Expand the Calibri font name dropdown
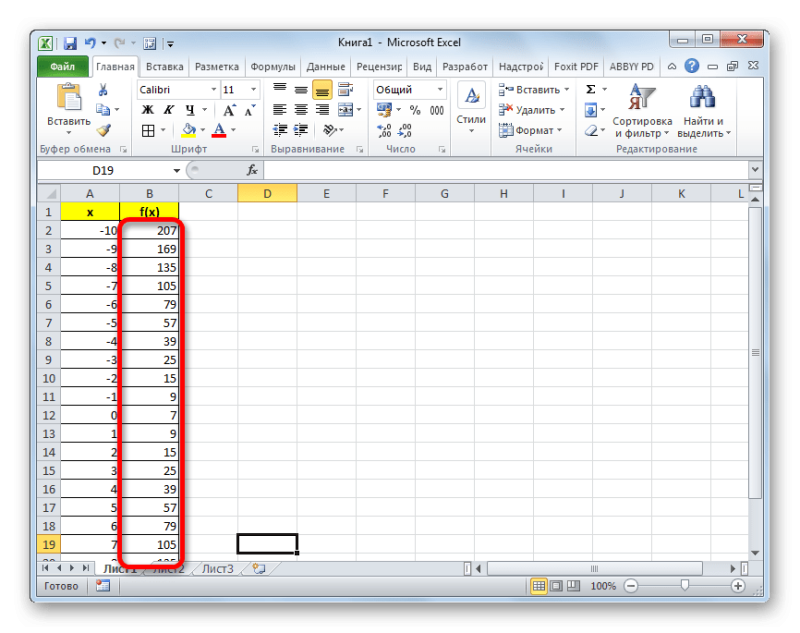This screenshot has width=800, height=633. coord(214,90)
